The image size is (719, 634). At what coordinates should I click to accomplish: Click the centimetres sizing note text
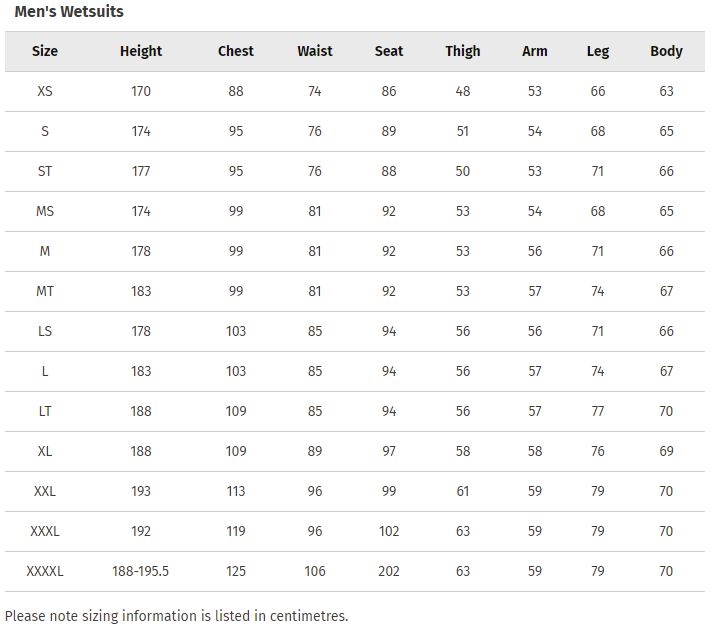pos(177,616)
